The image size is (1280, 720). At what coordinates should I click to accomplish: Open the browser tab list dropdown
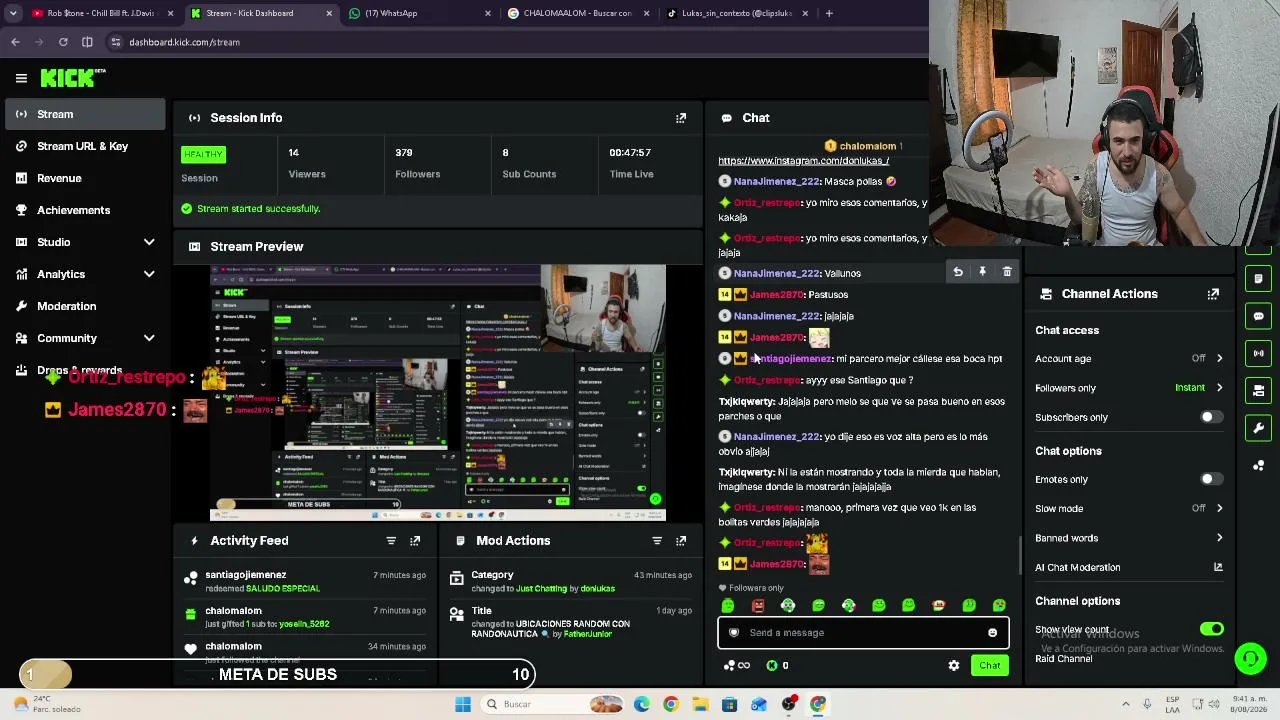(x=13, y=13)
